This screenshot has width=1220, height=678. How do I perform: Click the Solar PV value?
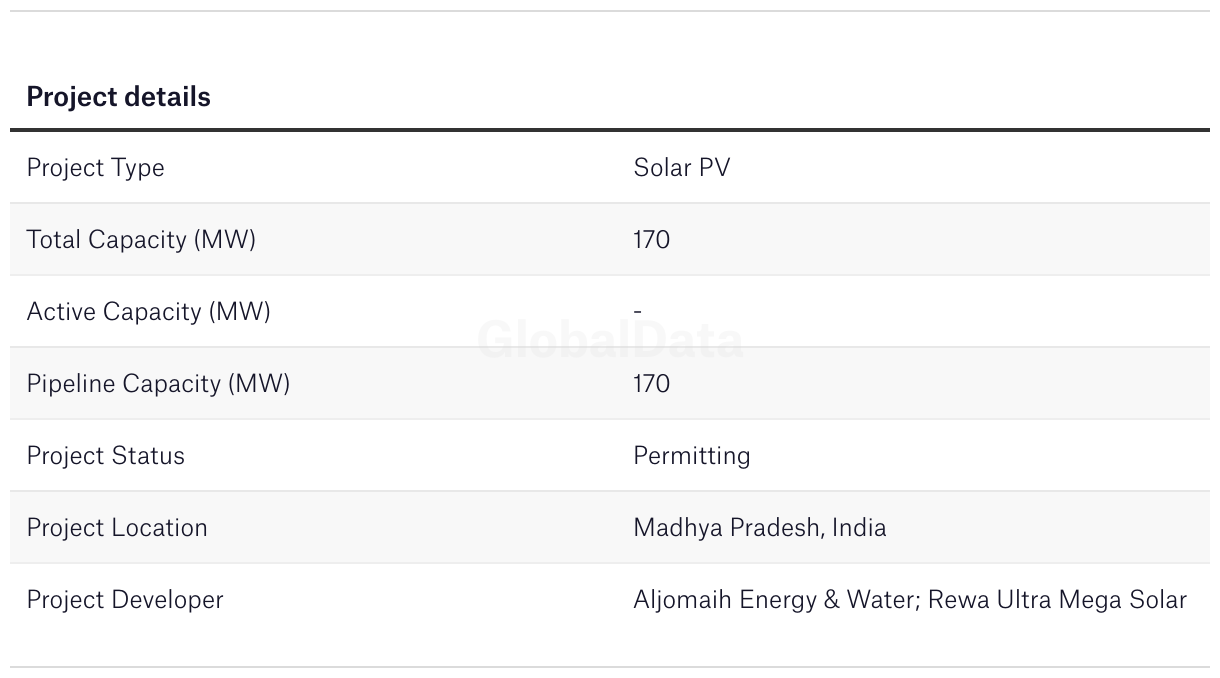coord(681,168)
